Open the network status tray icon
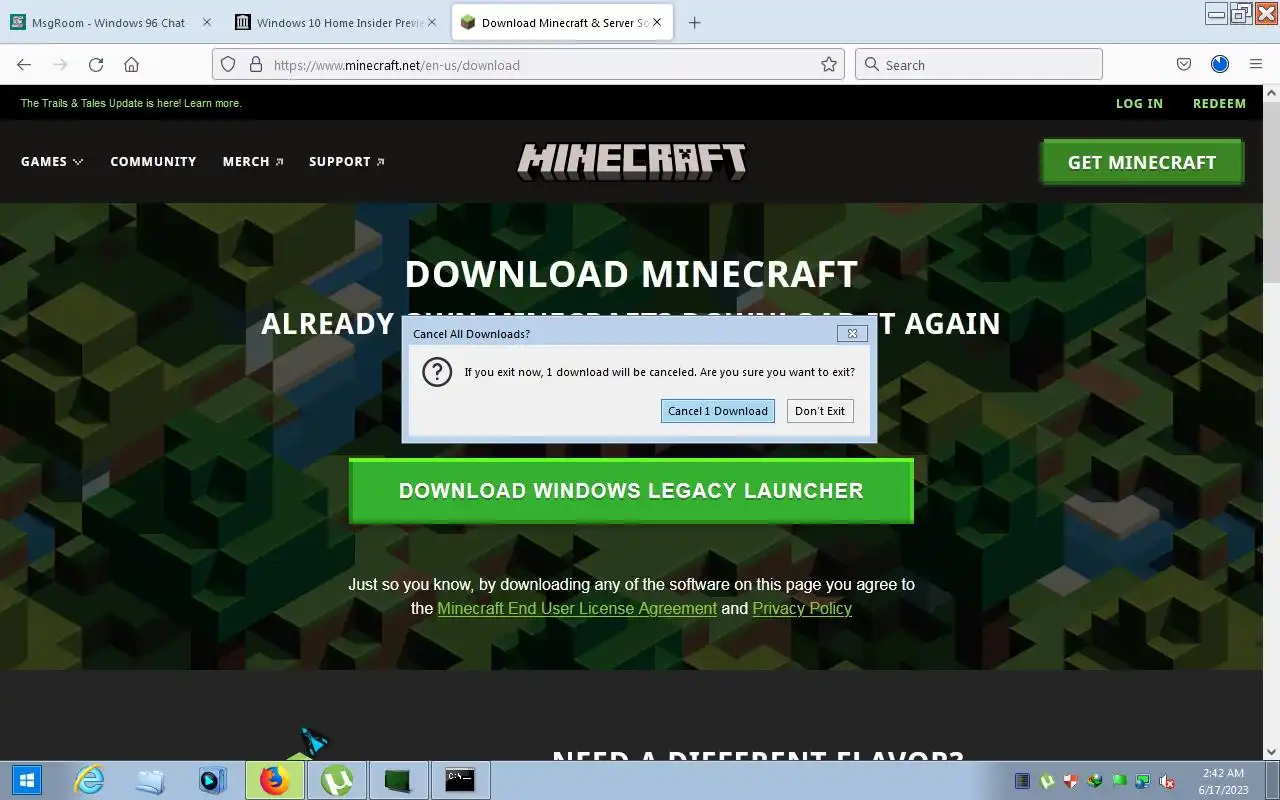 point(1142,781)
